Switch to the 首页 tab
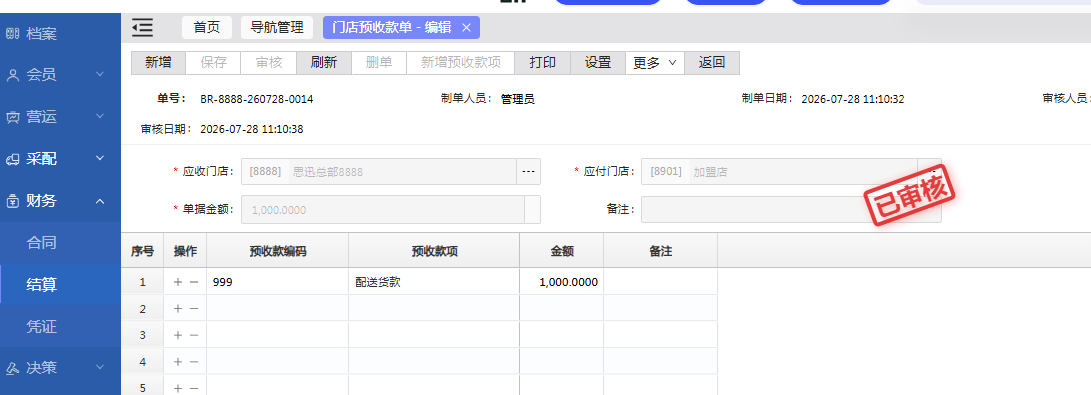Viewport: 1091px width, 395px height. pyautogui.click(x=207, y=28)
